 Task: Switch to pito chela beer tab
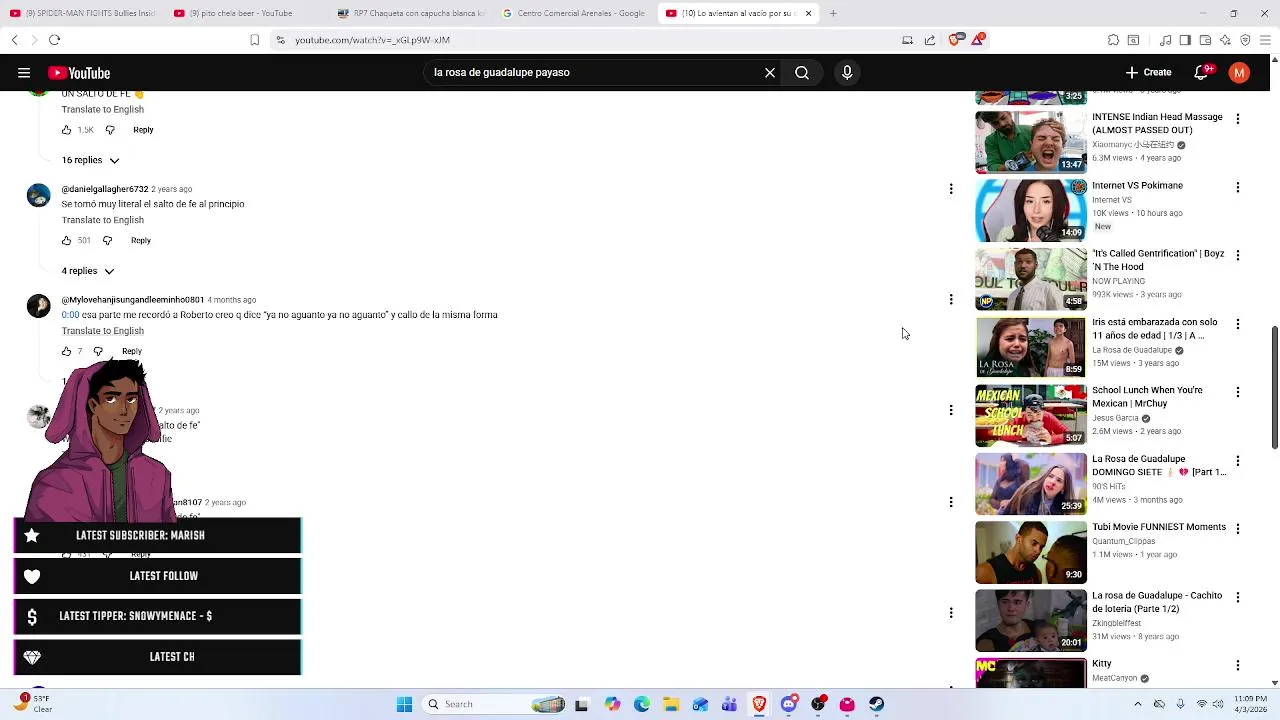245,14
